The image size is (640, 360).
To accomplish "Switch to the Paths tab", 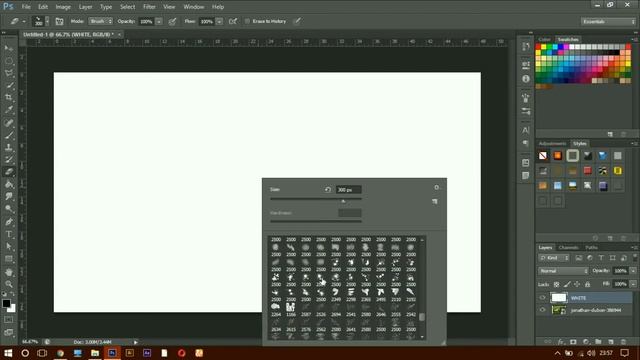I will [591, 247].
